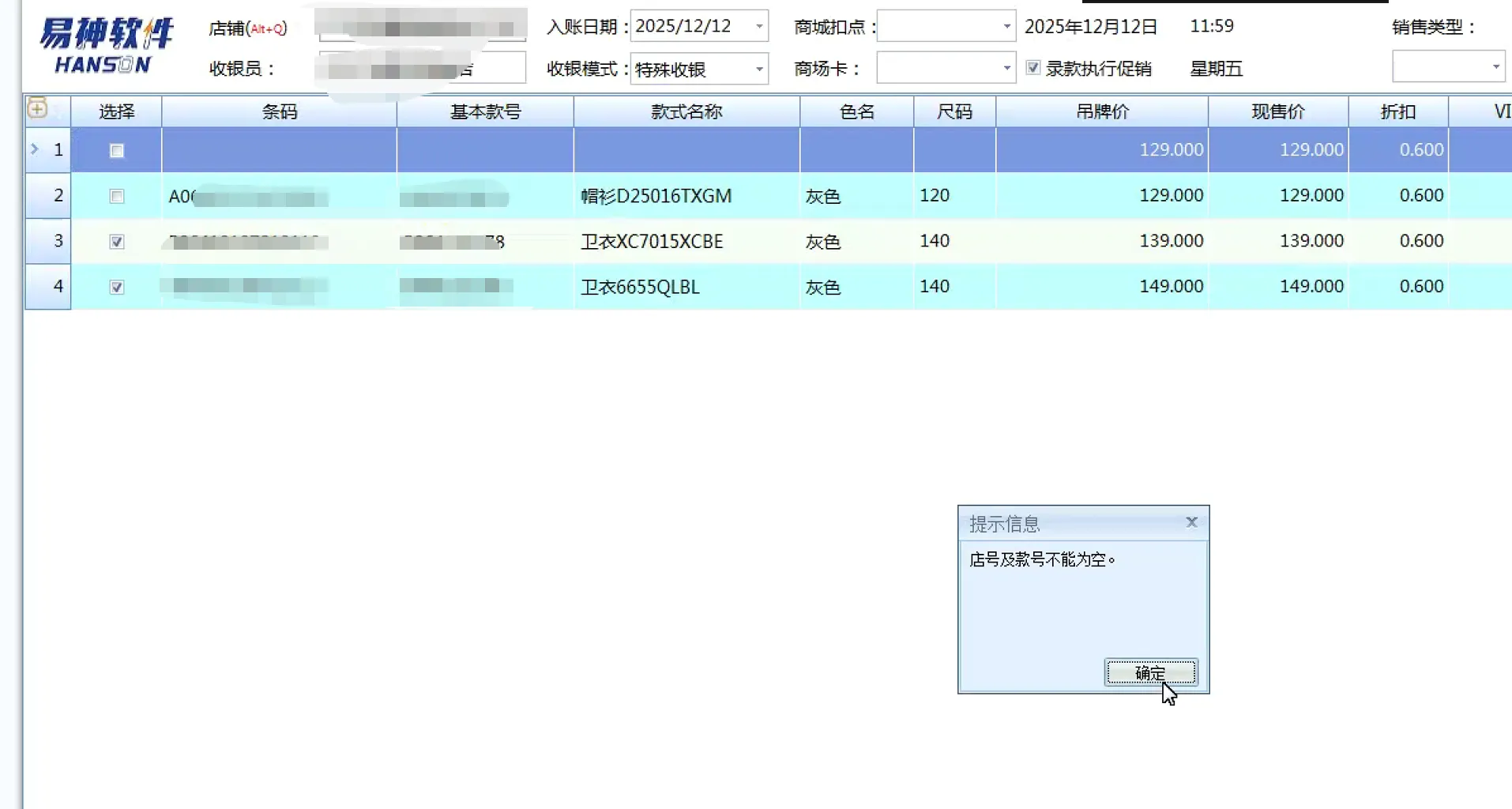Click the 店铺 input field

(x=422, y=26)
